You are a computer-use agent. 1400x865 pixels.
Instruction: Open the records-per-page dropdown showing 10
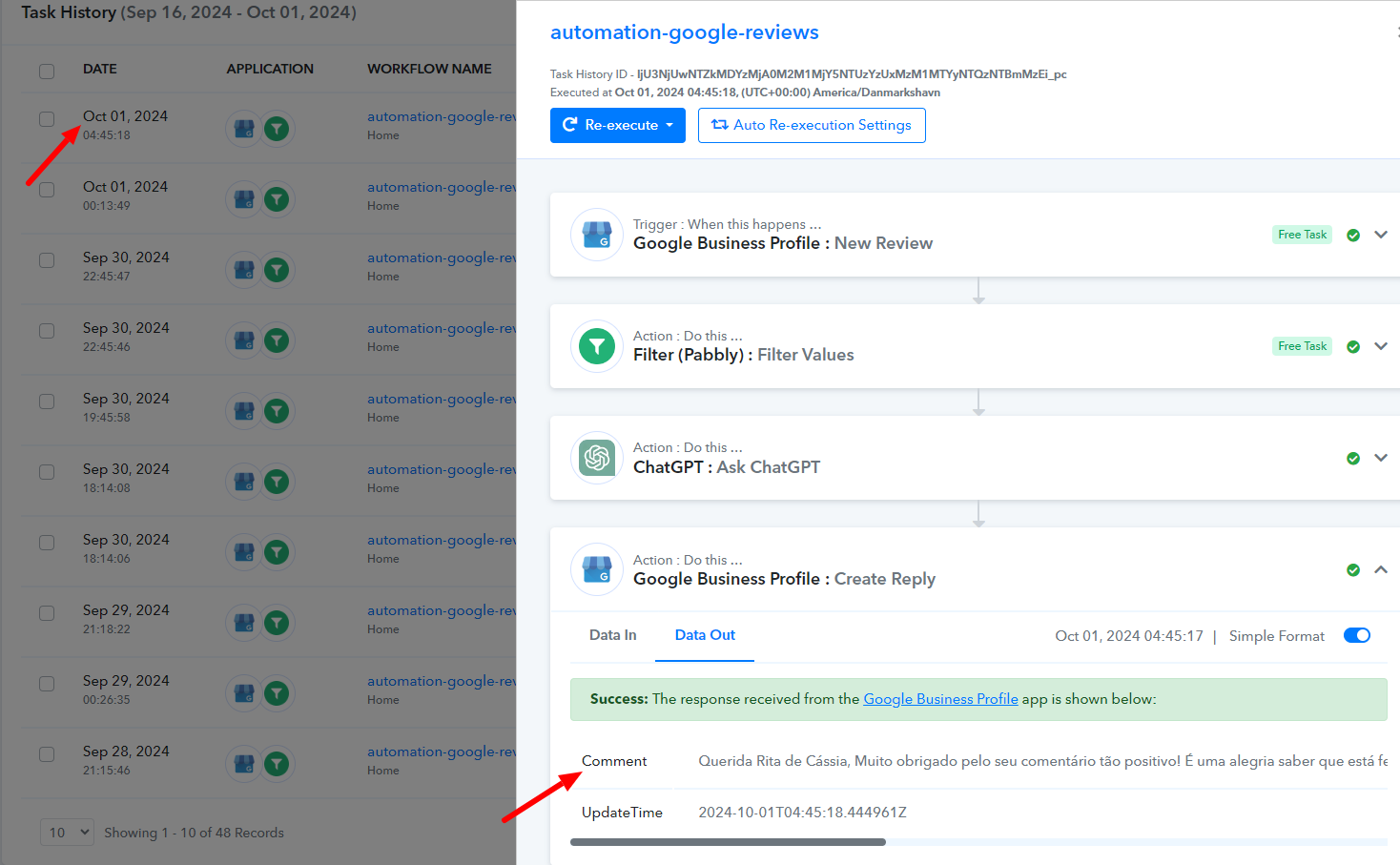(67, 833)
